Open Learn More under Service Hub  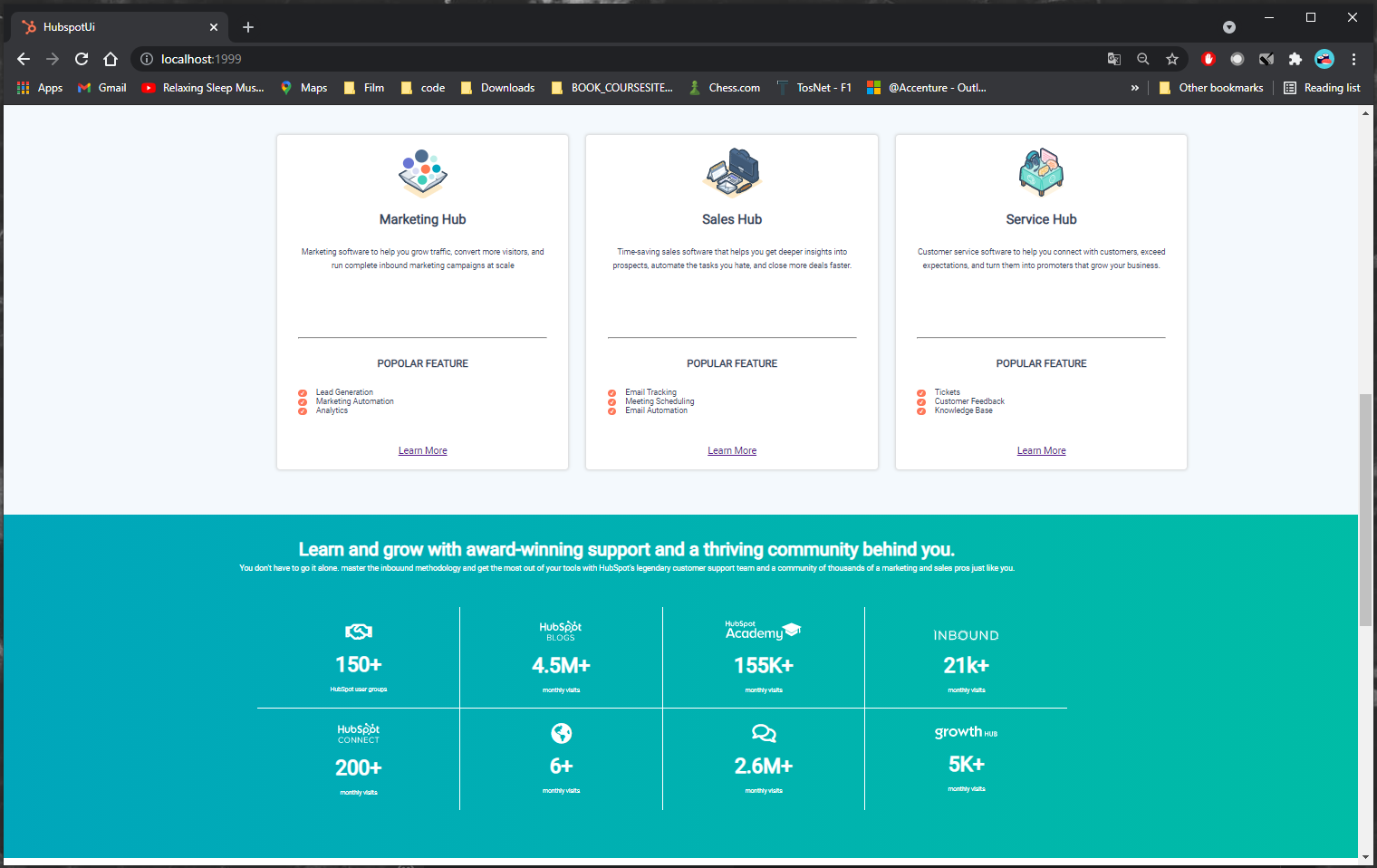point(1041,450)
